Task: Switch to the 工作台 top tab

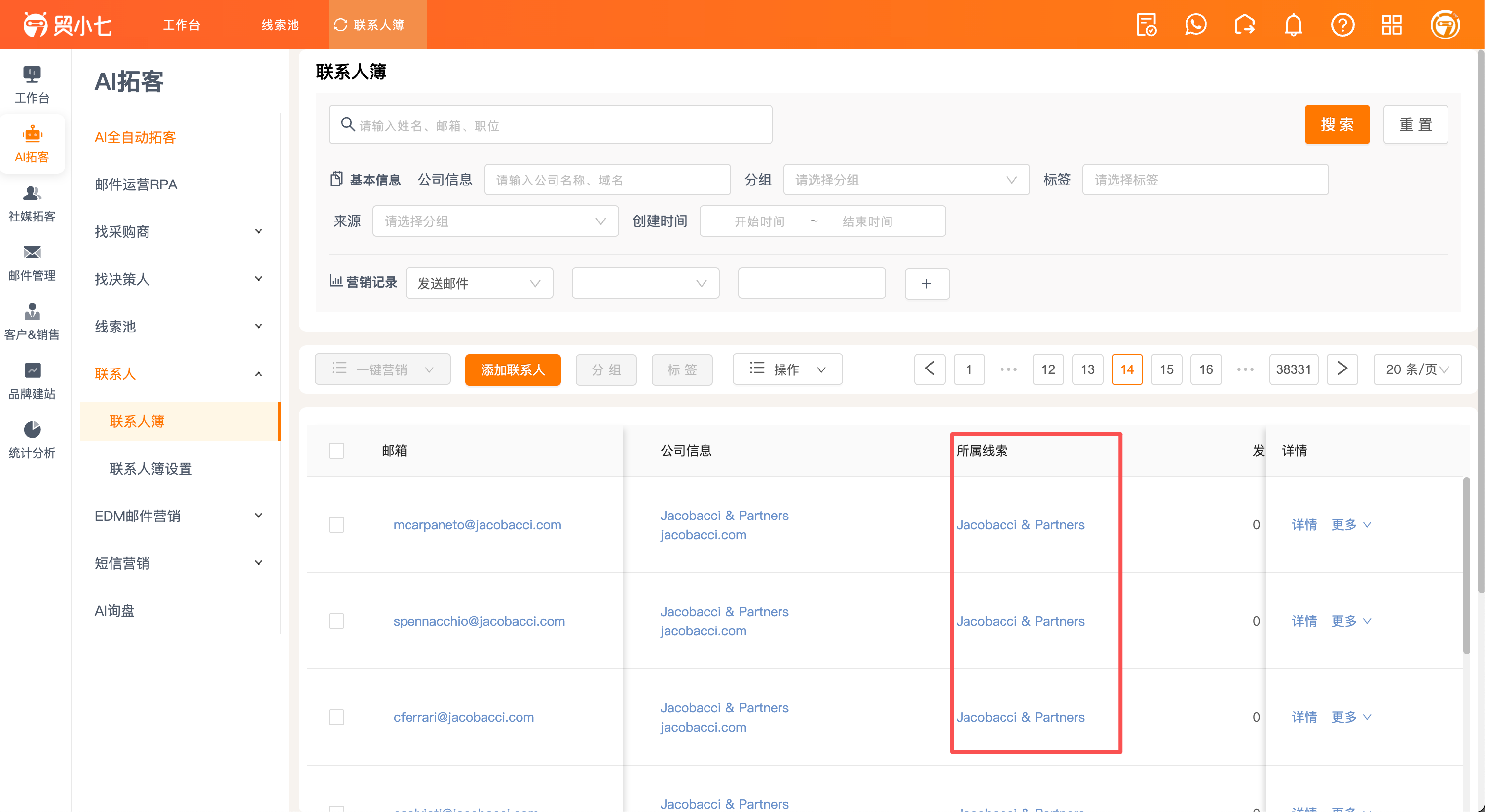Action: (x=182, y=25)
